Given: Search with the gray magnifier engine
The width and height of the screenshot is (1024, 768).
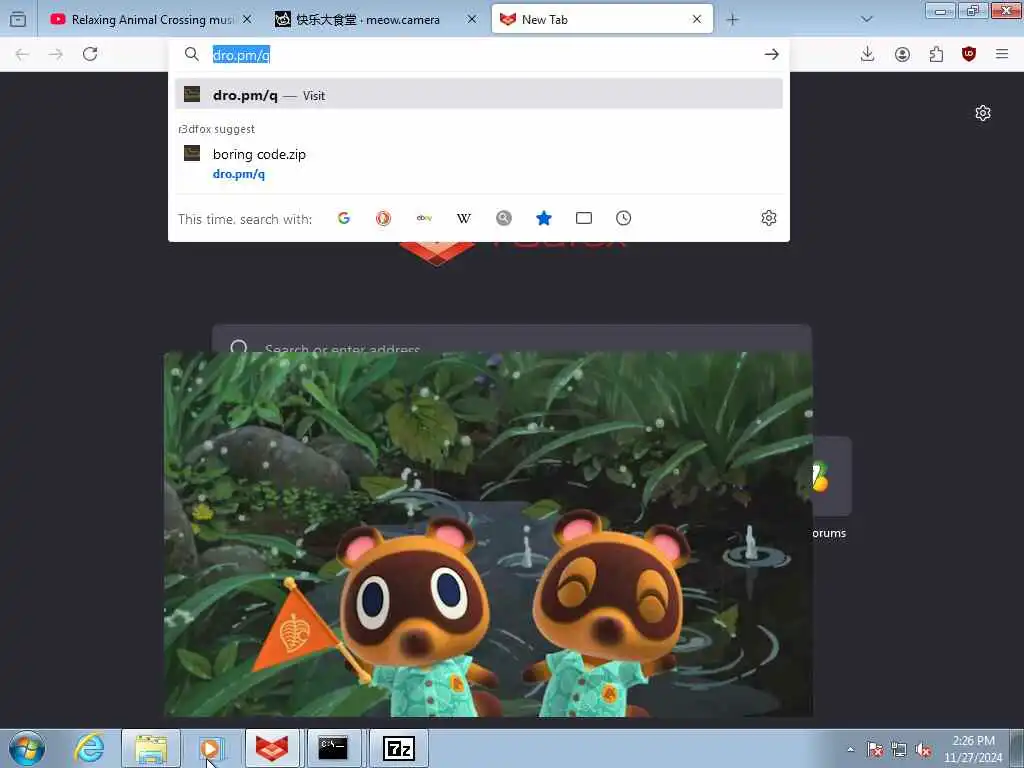Looking at the screenshot, I should click(x=504, y=218).
